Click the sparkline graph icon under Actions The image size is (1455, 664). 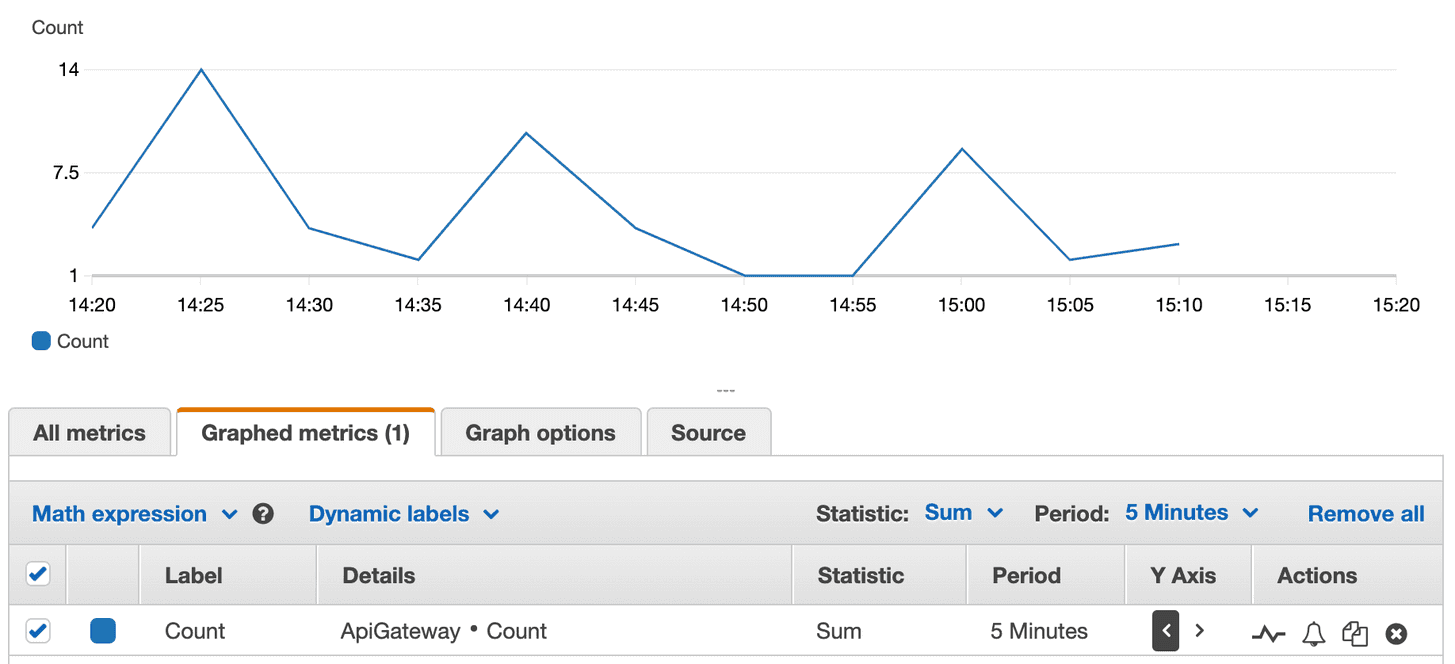[1268, 632]
